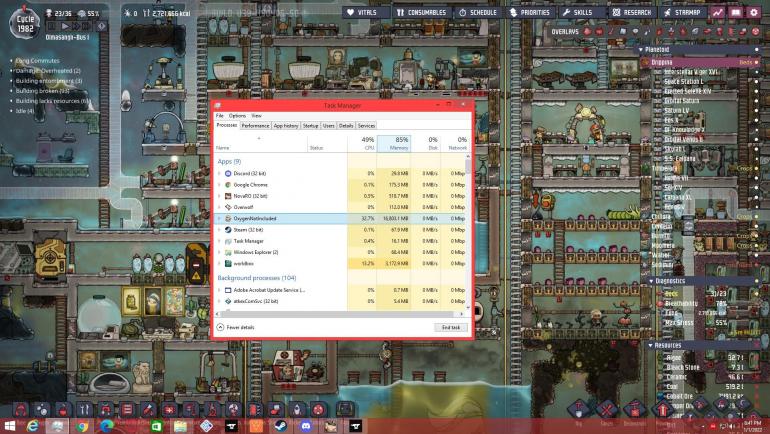This screenshot has width=770, height=434.
Task: Open Google Chrome from taskbar
Action: click(x=82, y=426)
